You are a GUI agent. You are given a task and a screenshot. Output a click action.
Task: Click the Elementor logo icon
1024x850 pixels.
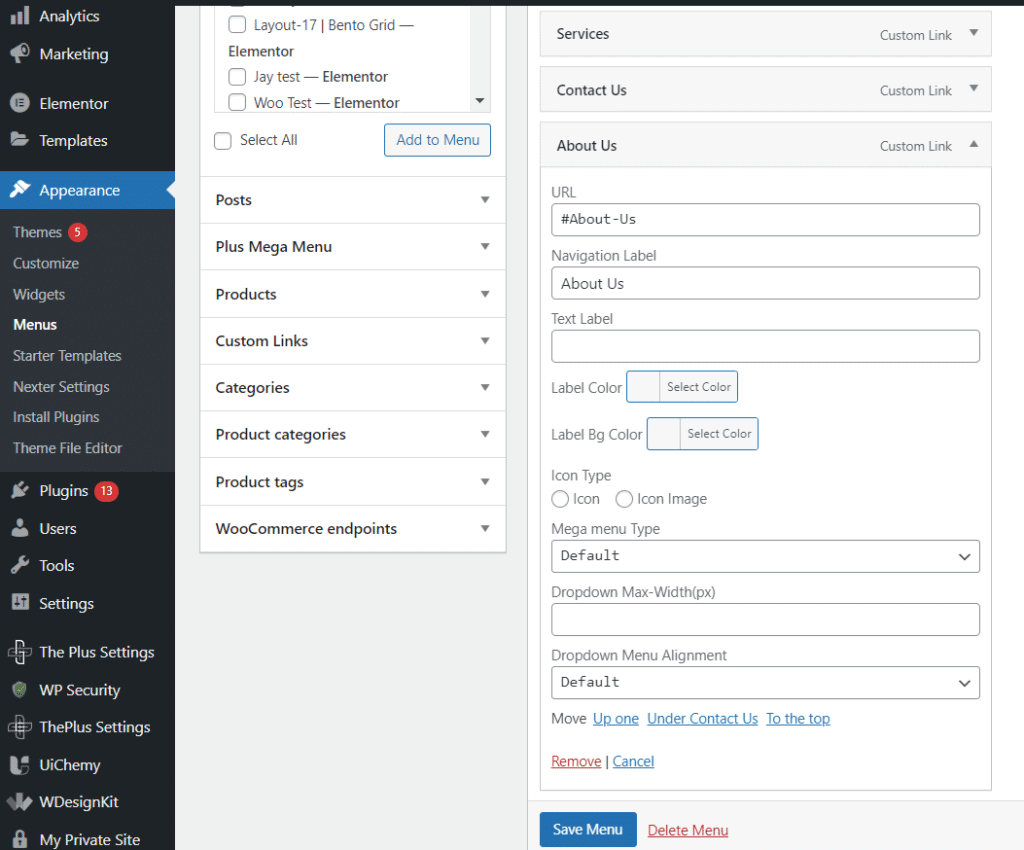click(20, 102)
